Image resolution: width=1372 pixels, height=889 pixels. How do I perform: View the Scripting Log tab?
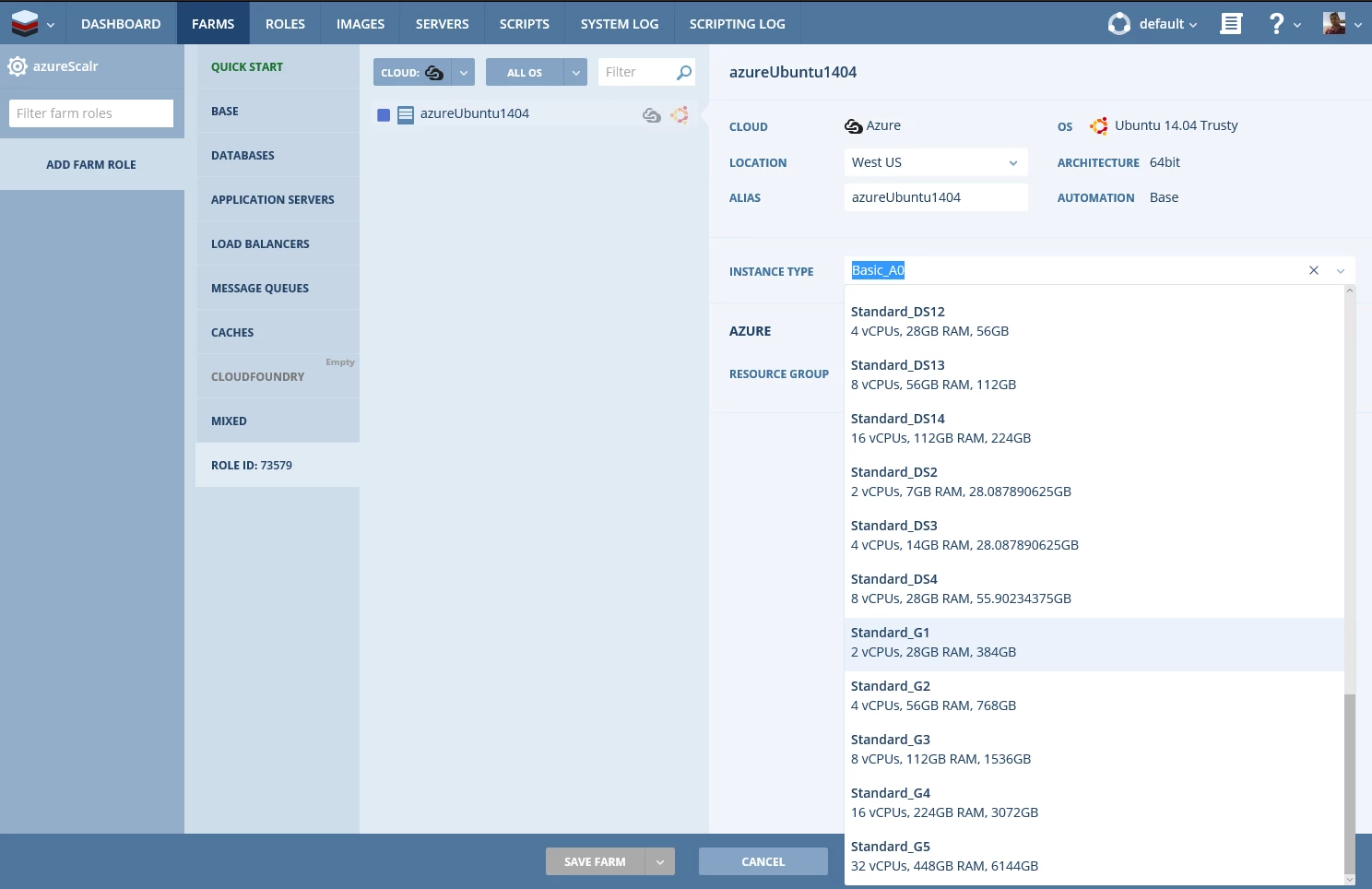point(738,24)
